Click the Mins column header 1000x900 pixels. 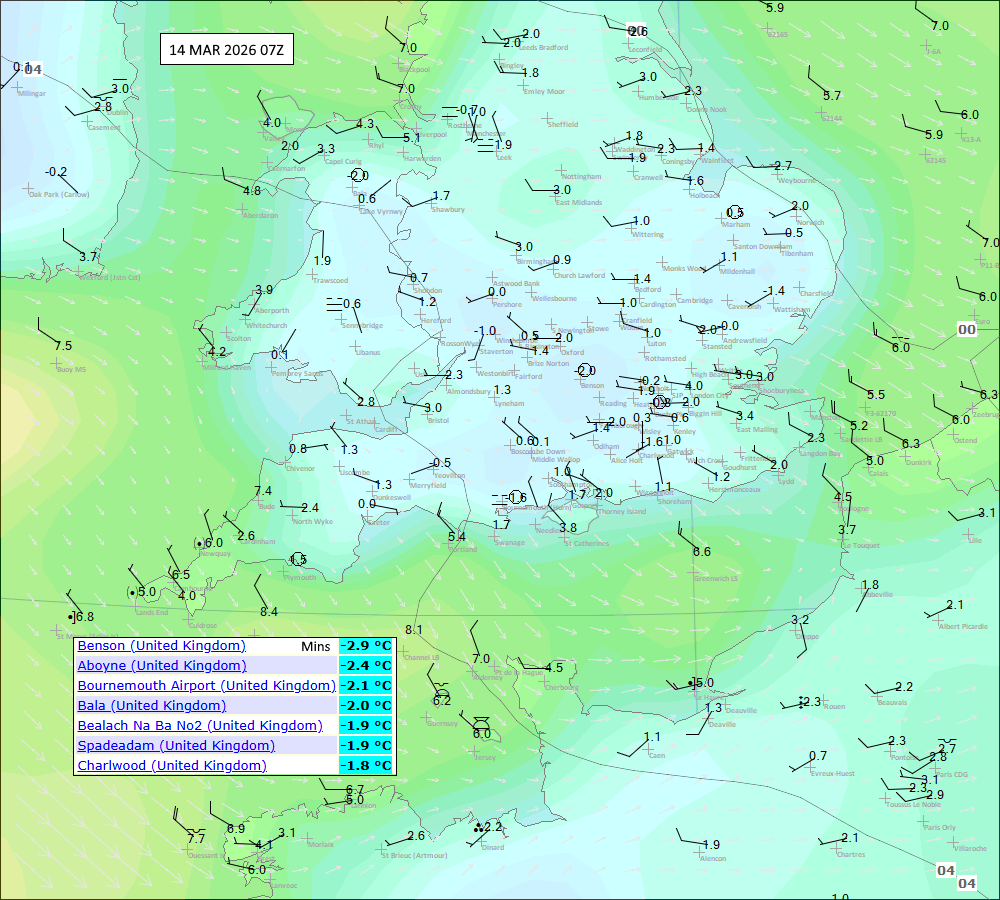[x=316, y=646]
